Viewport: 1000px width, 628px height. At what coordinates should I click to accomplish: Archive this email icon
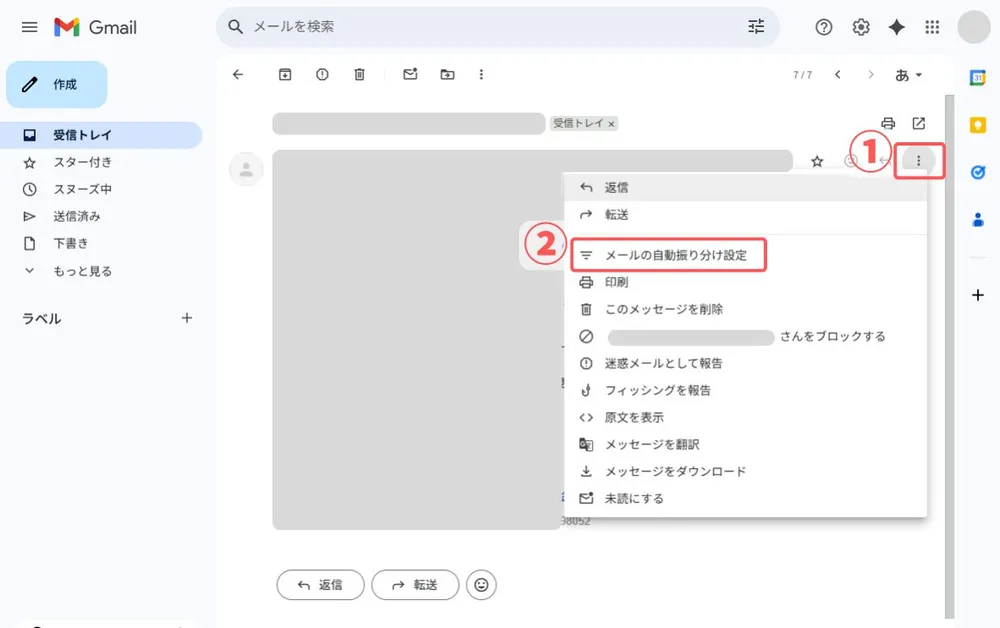[284, 75]
